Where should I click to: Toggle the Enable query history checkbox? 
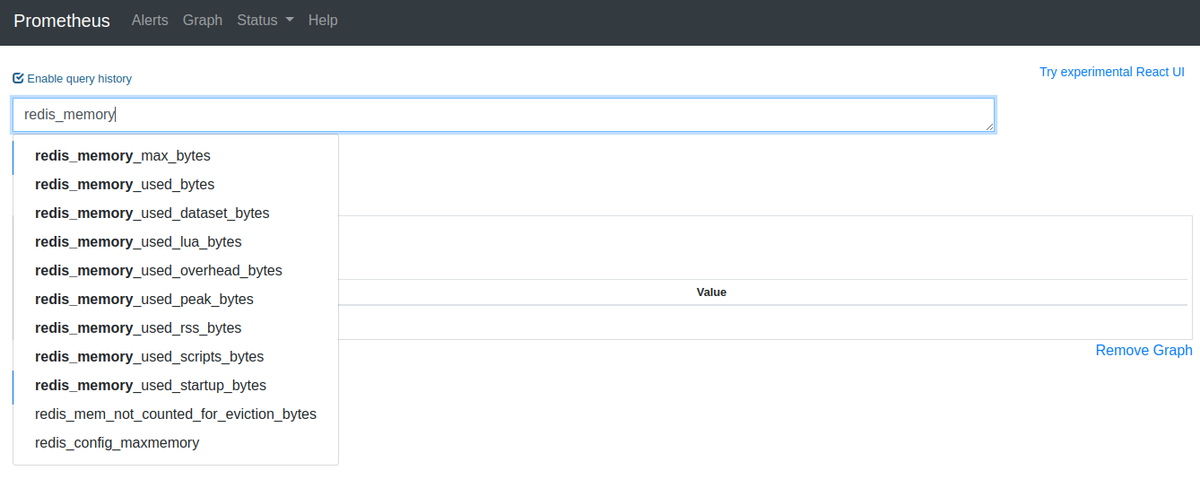point(18,78)
